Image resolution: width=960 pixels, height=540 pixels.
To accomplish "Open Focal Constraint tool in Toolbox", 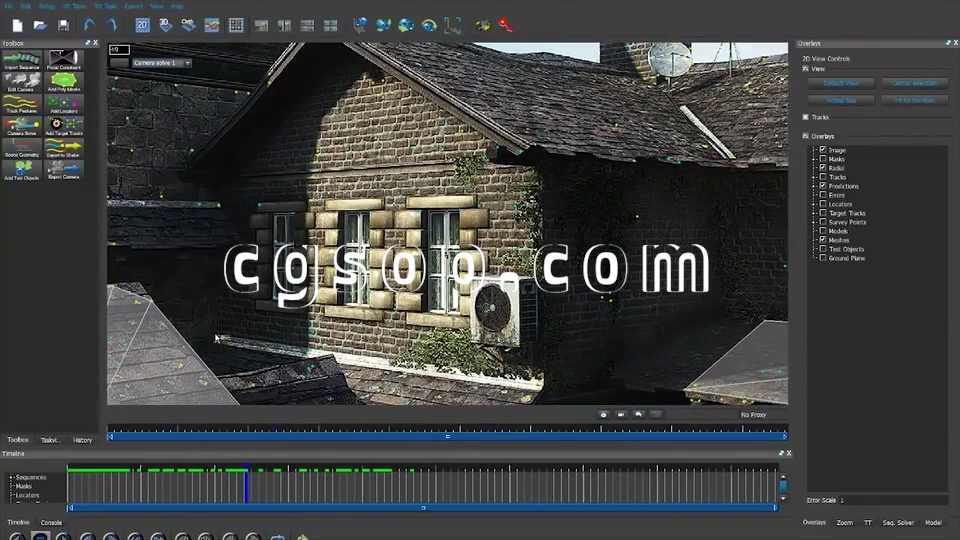I will point(64,60).
